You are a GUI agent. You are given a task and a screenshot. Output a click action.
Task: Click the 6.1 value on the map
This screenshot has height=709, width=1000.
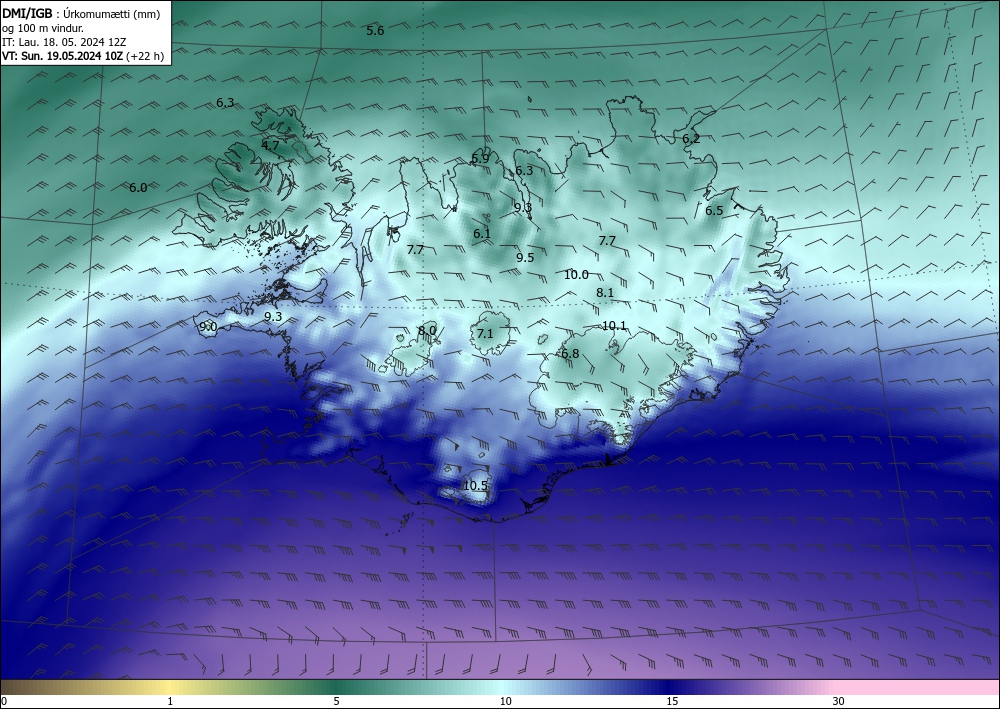point(482,234)
